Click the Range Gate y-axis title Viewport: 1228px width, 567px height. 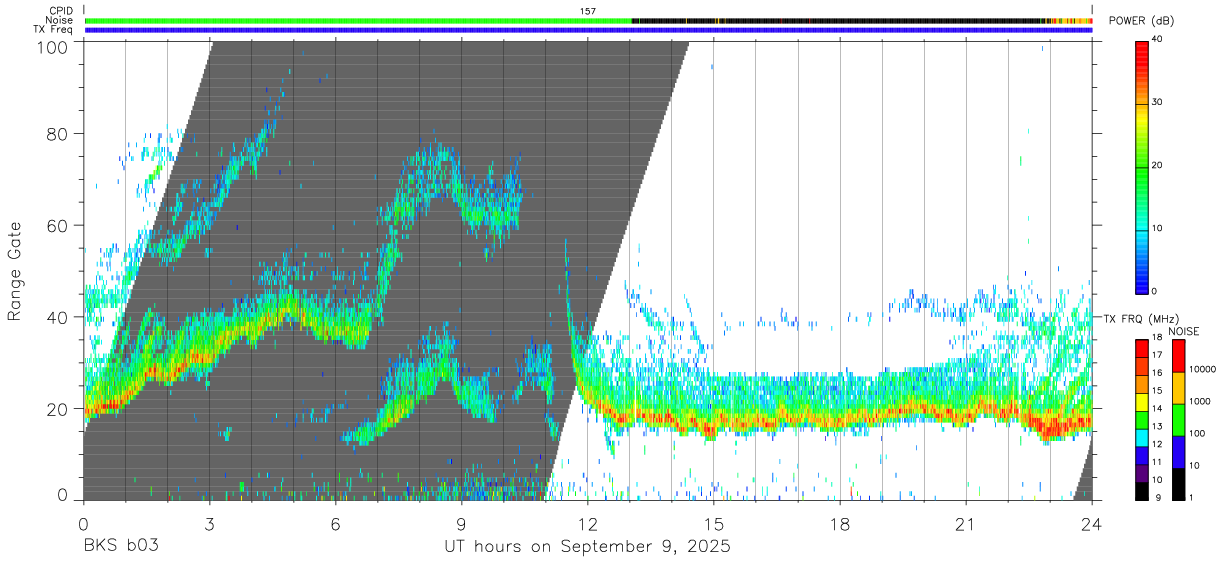[15, 273]
